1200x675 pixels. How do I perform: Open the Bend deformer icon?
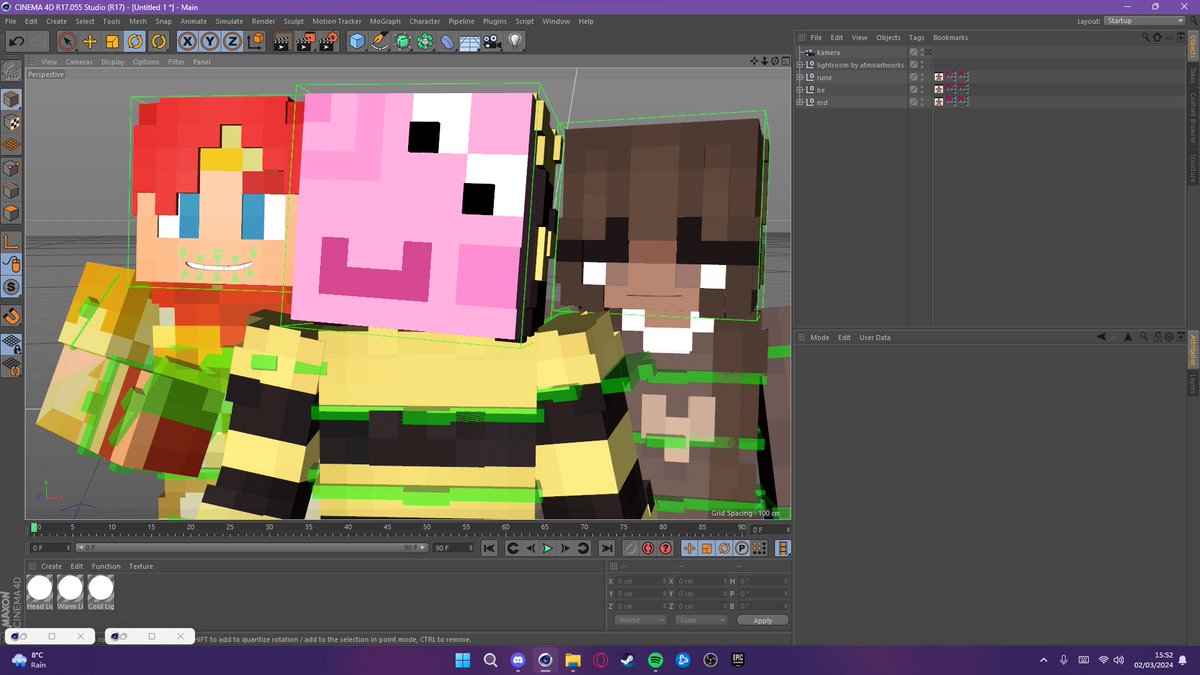click(447, 41)
